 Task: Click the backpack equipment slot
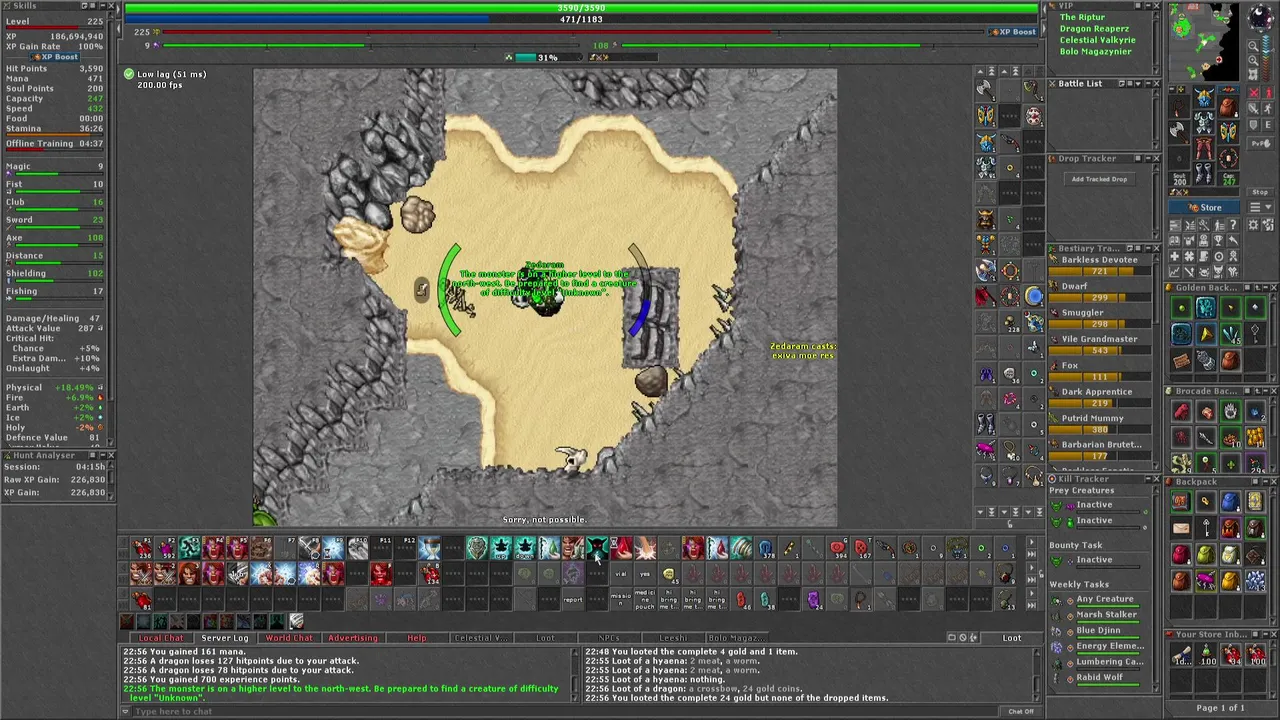(1228, 107)
